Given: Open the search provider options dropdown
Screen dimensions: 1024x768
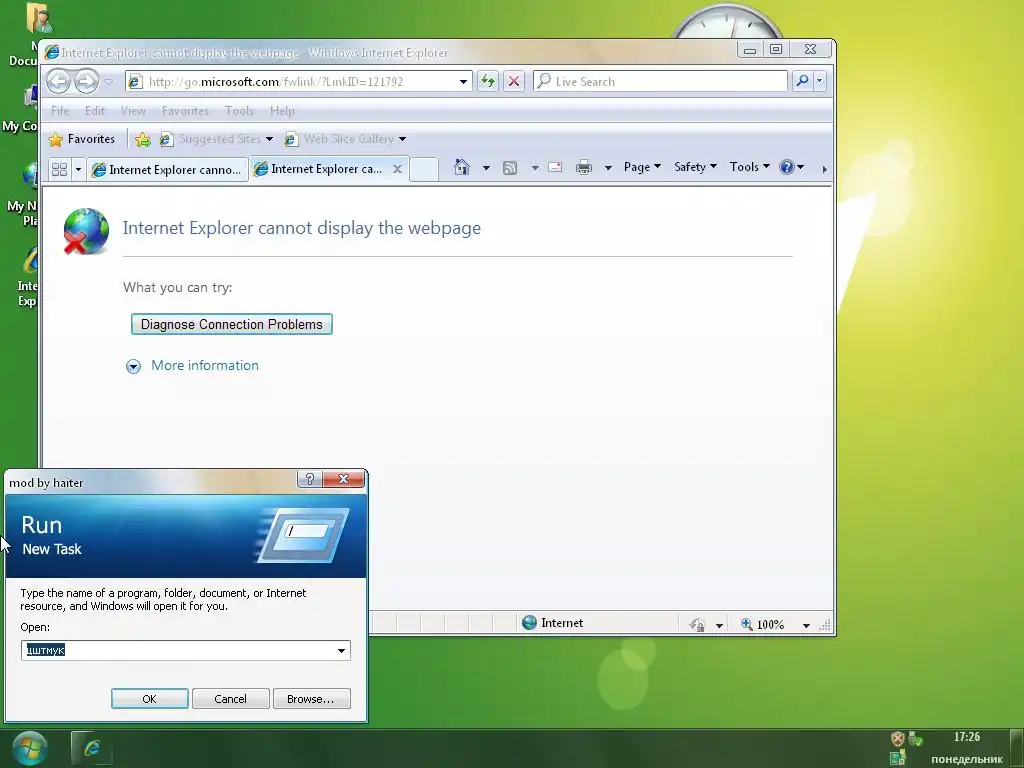Looking at the screenshot, I should [820, 81].
